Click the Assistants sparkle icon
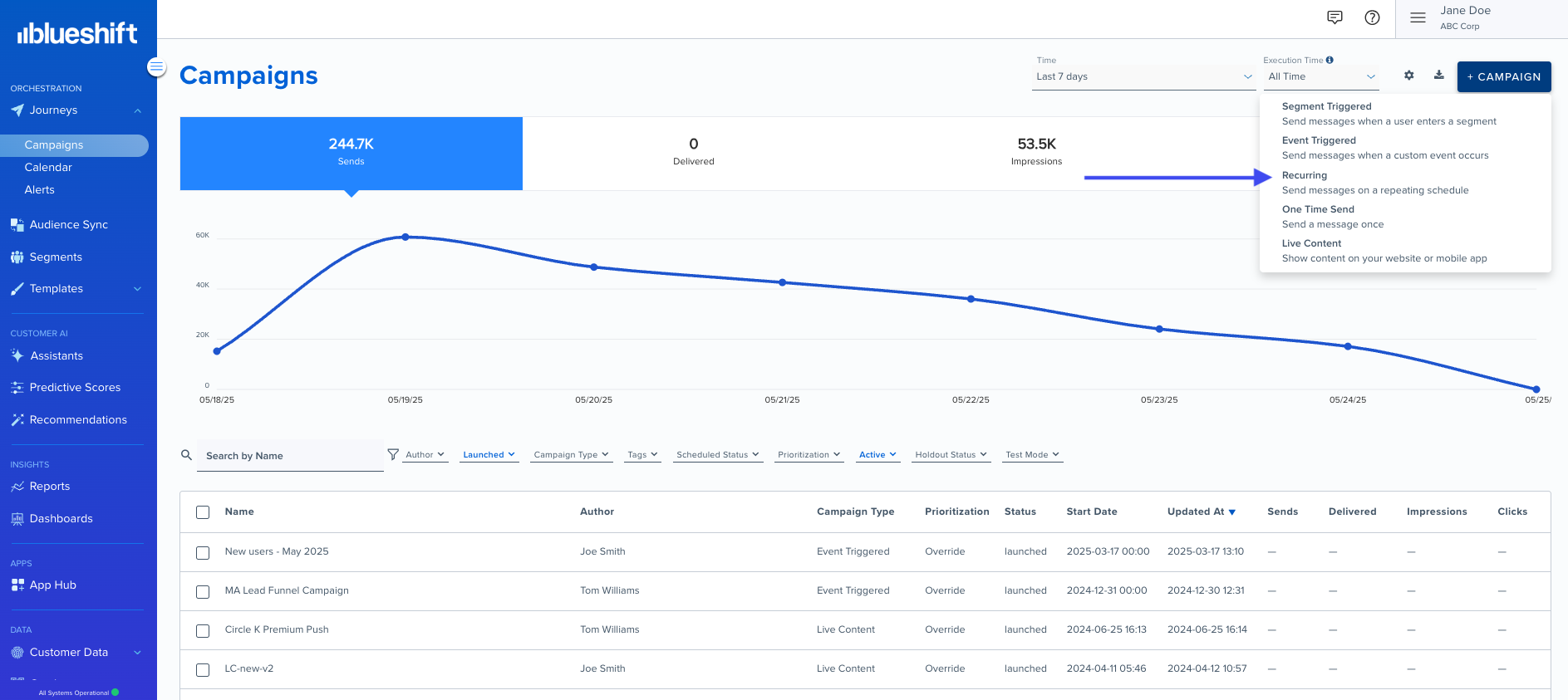 coord(17,355)
